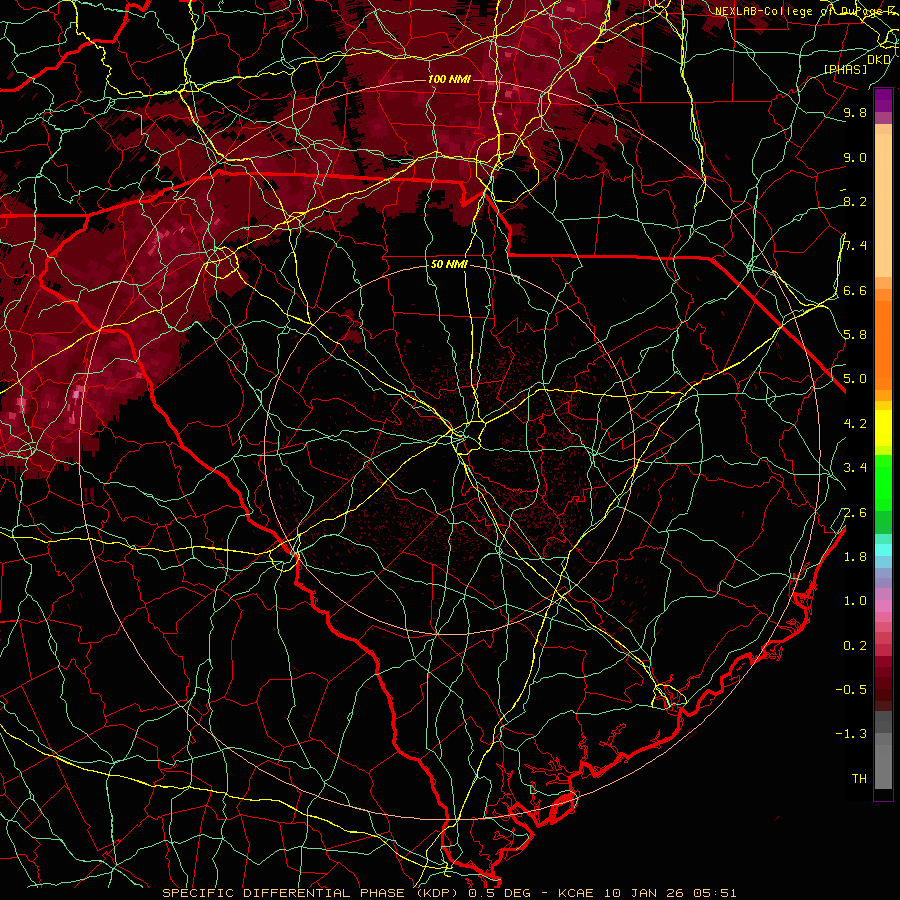Screen dimensions: 900x900
Task: Click the 9.8 value on color scale
Action: (x=855, y=112)
